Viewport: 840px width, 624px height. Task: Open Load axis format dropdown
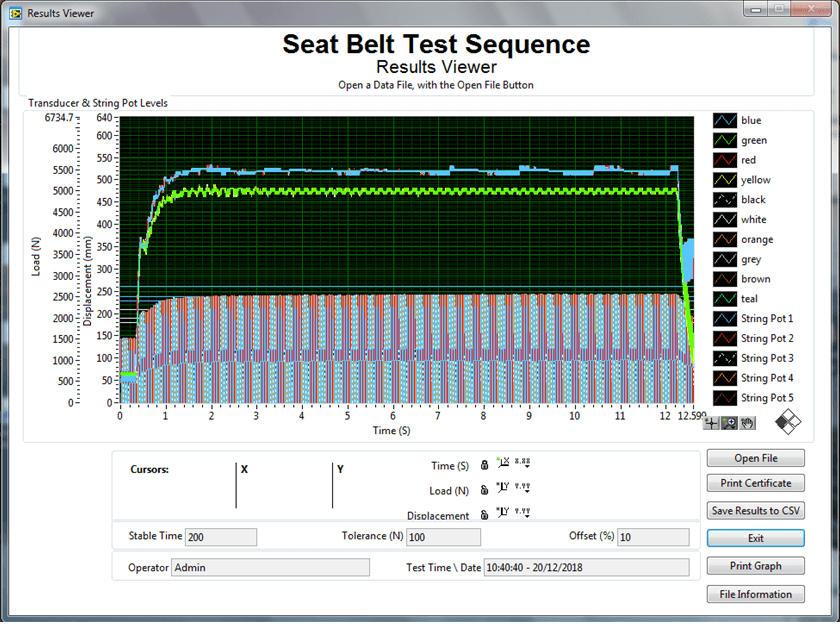(522, 488)
